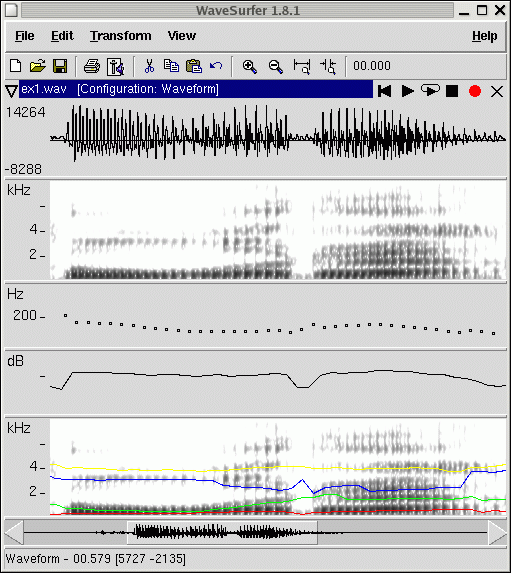Open the Help menu
This screenshot has height=573, width=511.
[x=484, y=36]
